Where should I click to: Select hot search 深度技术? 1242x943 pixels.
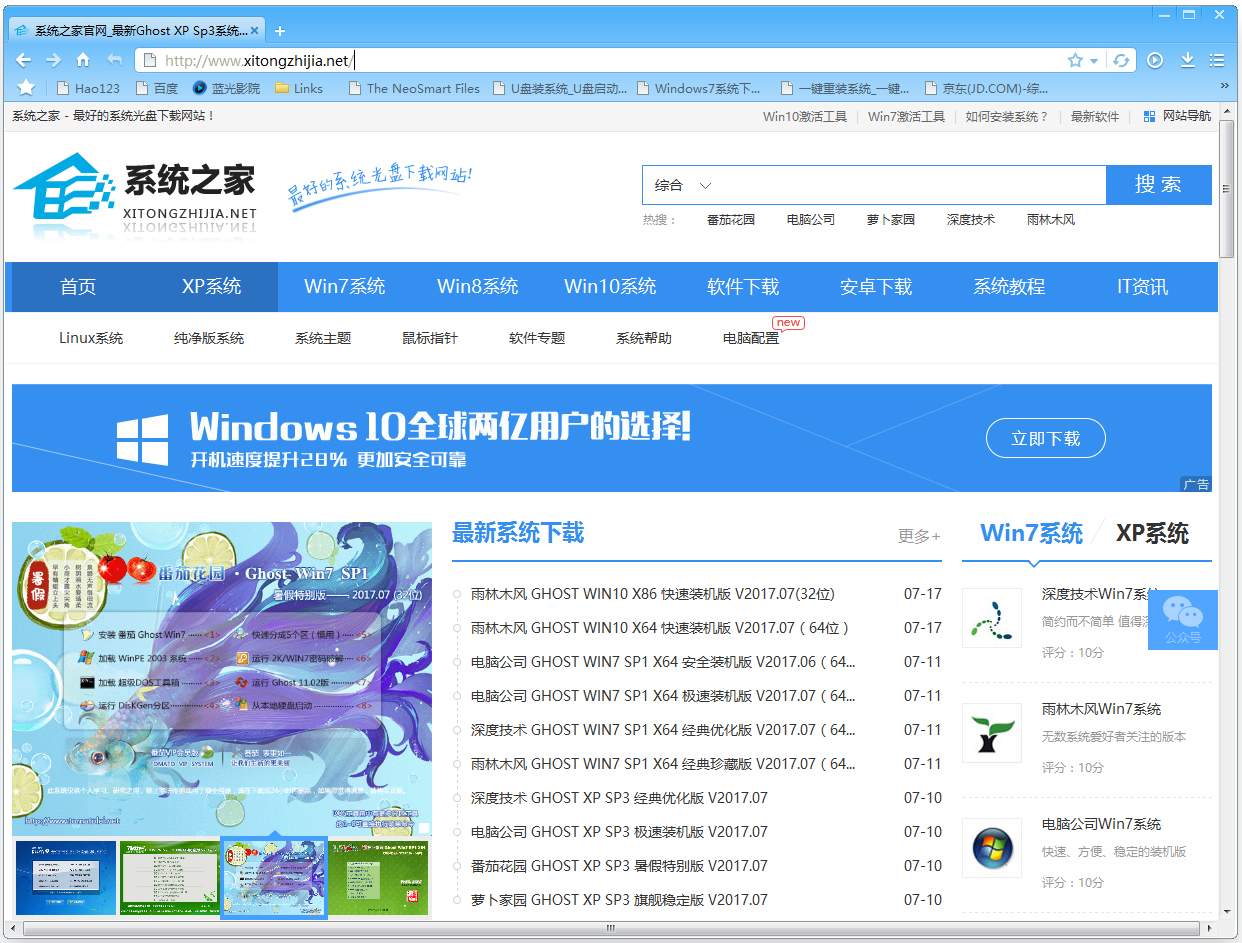(x=971, y=219)
